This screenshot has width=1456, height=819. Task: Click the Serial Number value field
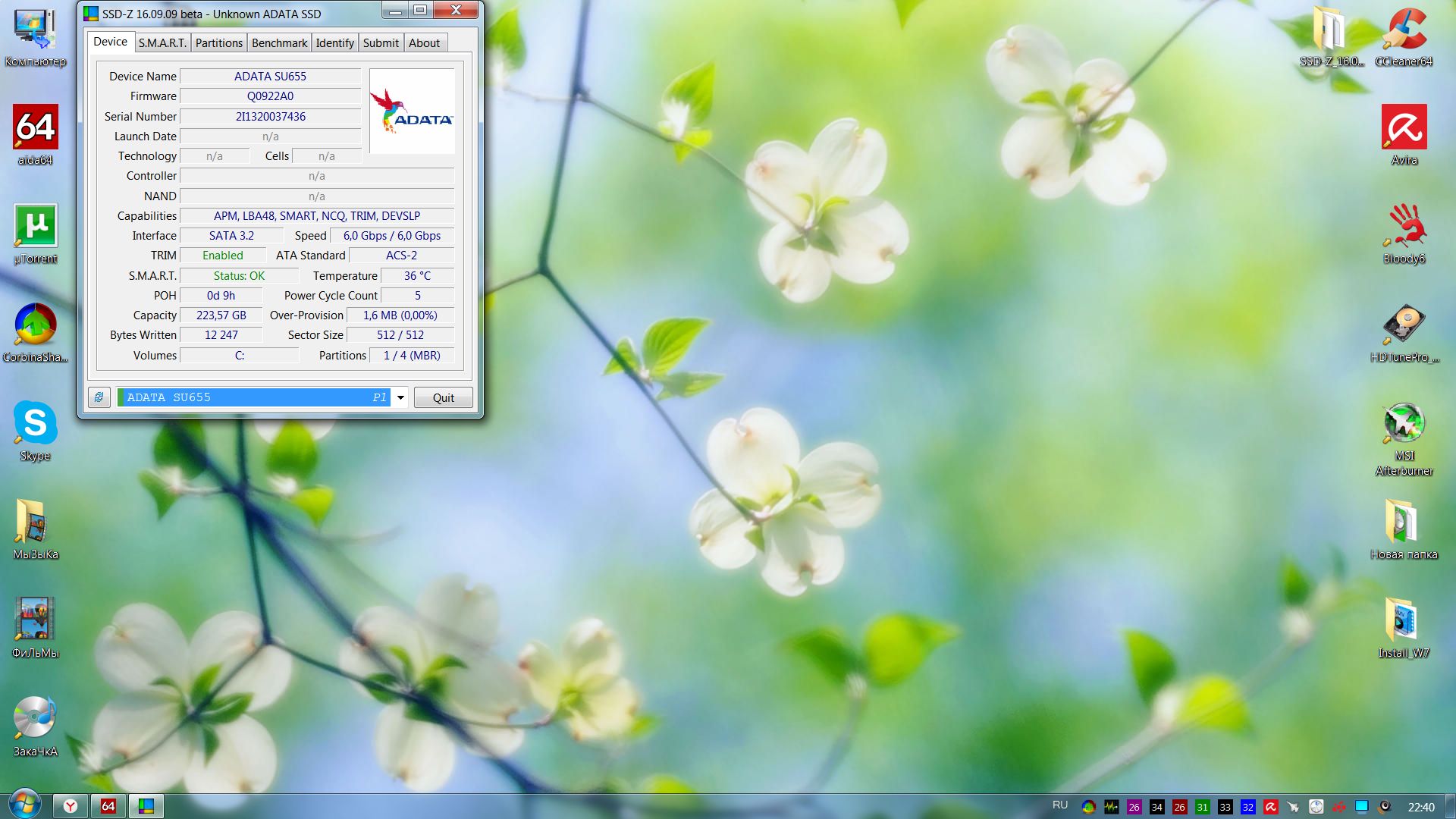point(270,117)
